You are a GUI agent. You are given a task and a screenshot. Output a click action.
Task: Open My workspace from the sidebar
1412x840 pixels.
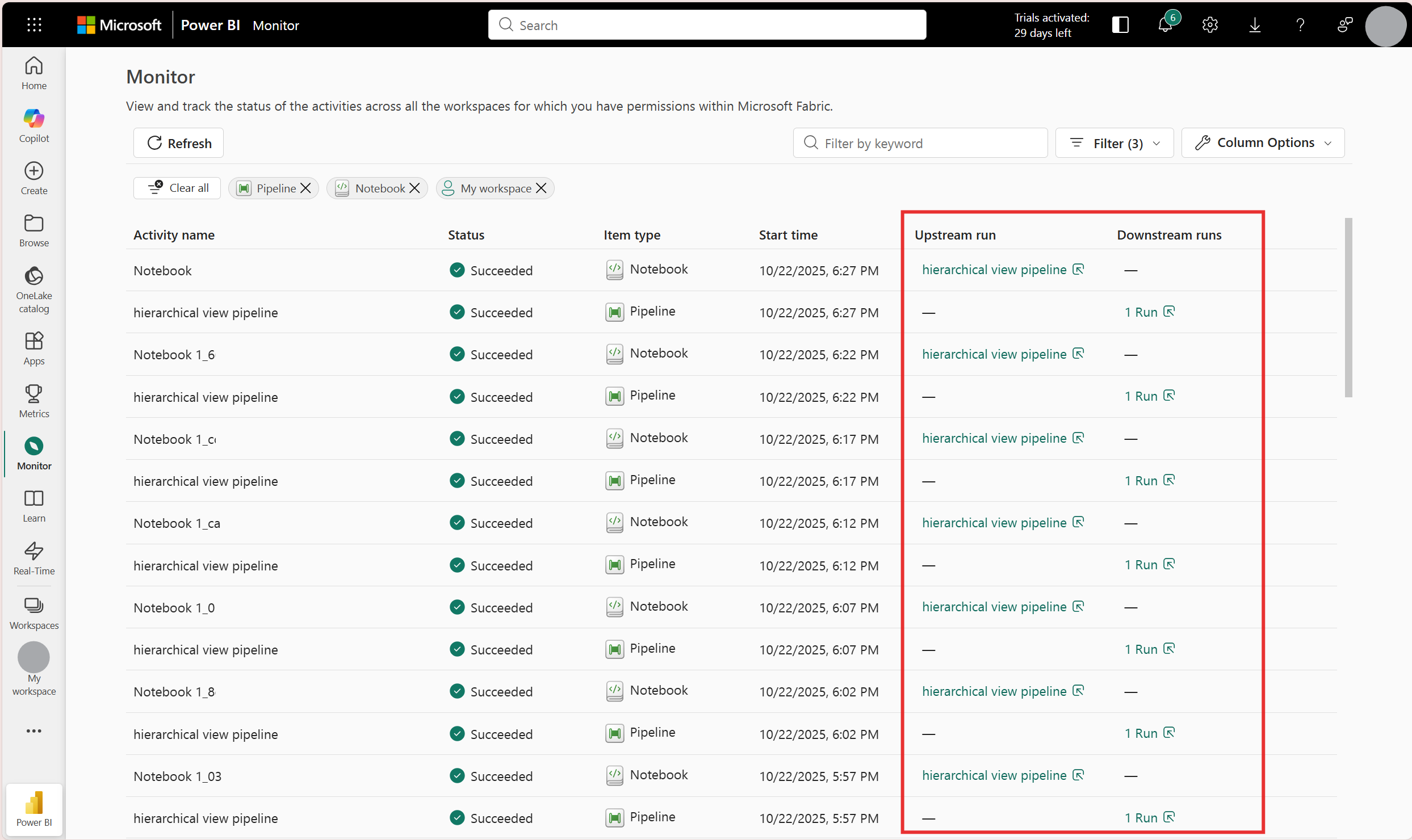tap(34, 670)
